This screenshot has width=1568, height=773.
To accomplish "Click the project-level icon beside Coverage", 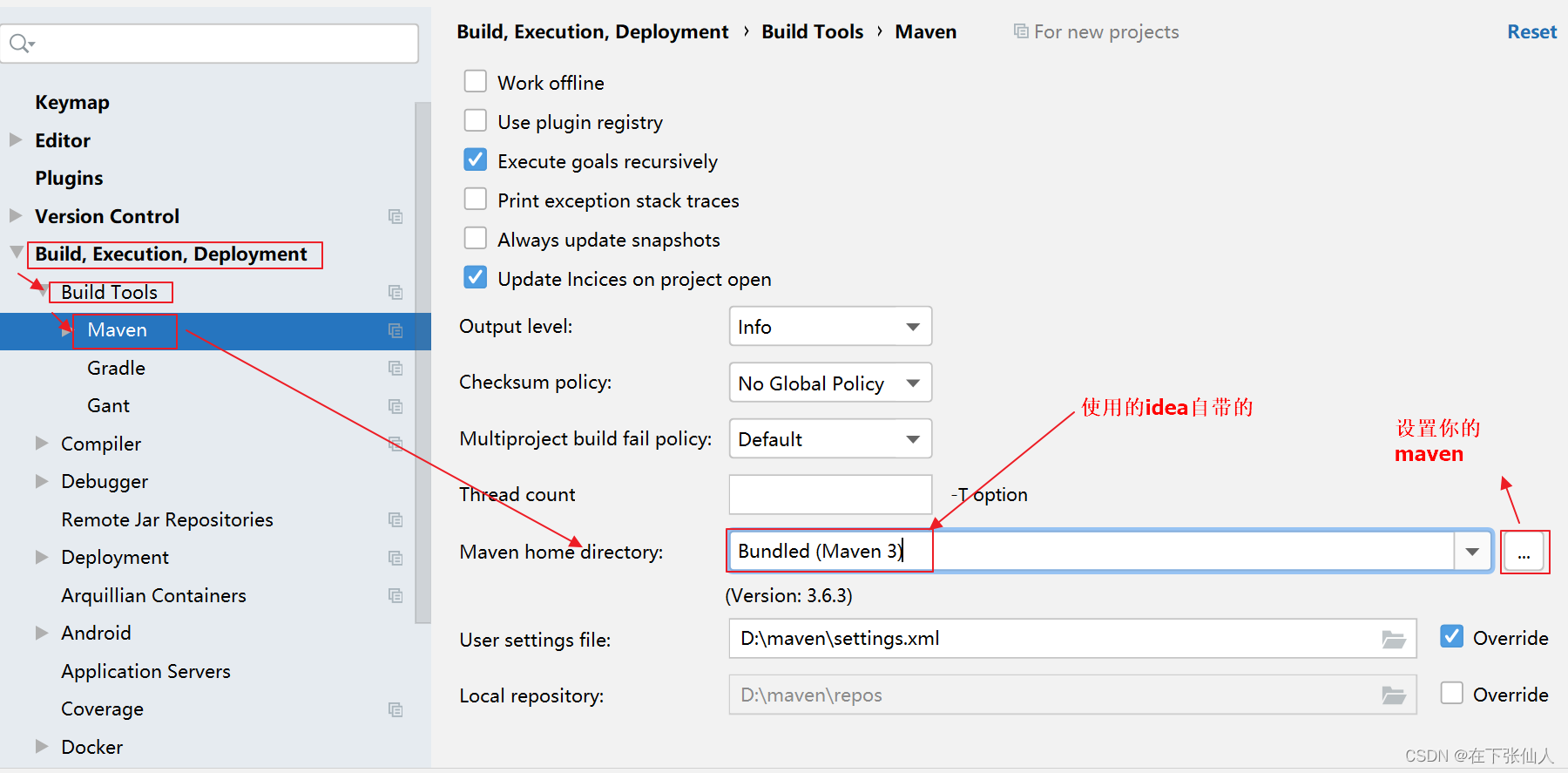I will tap(395, 709).
